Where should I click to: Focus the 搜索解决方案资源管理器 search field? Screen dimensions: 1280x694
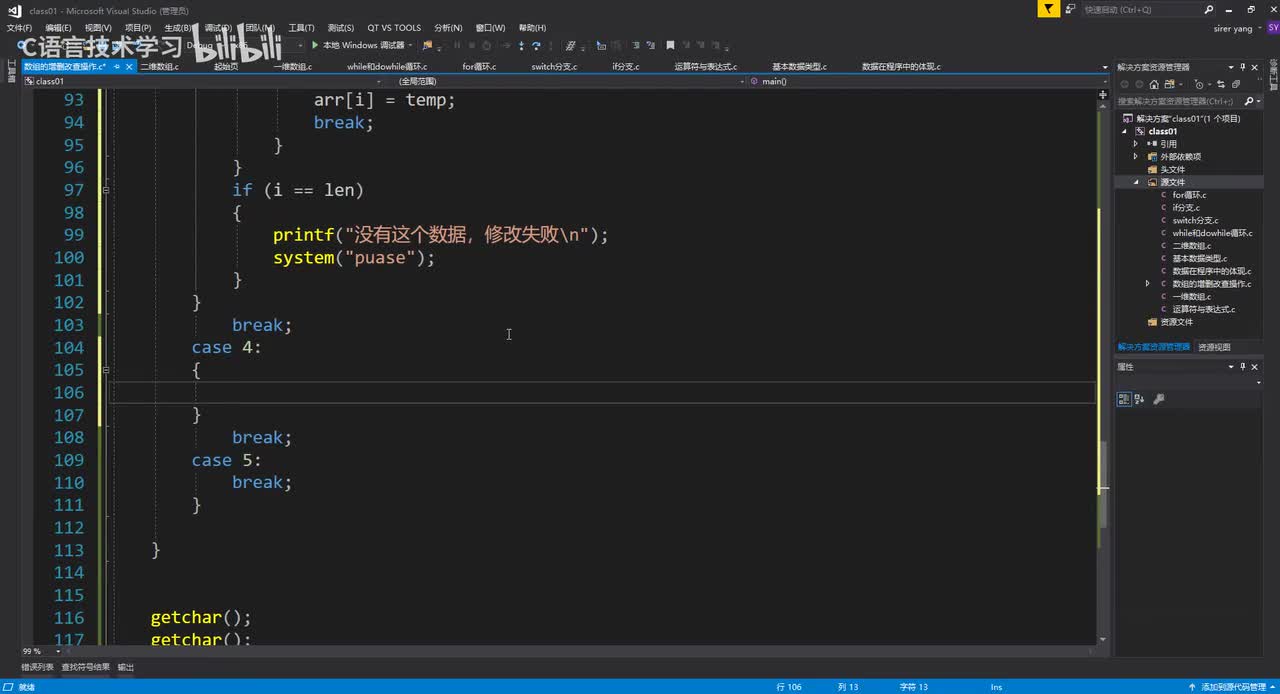pos(1180,101)
